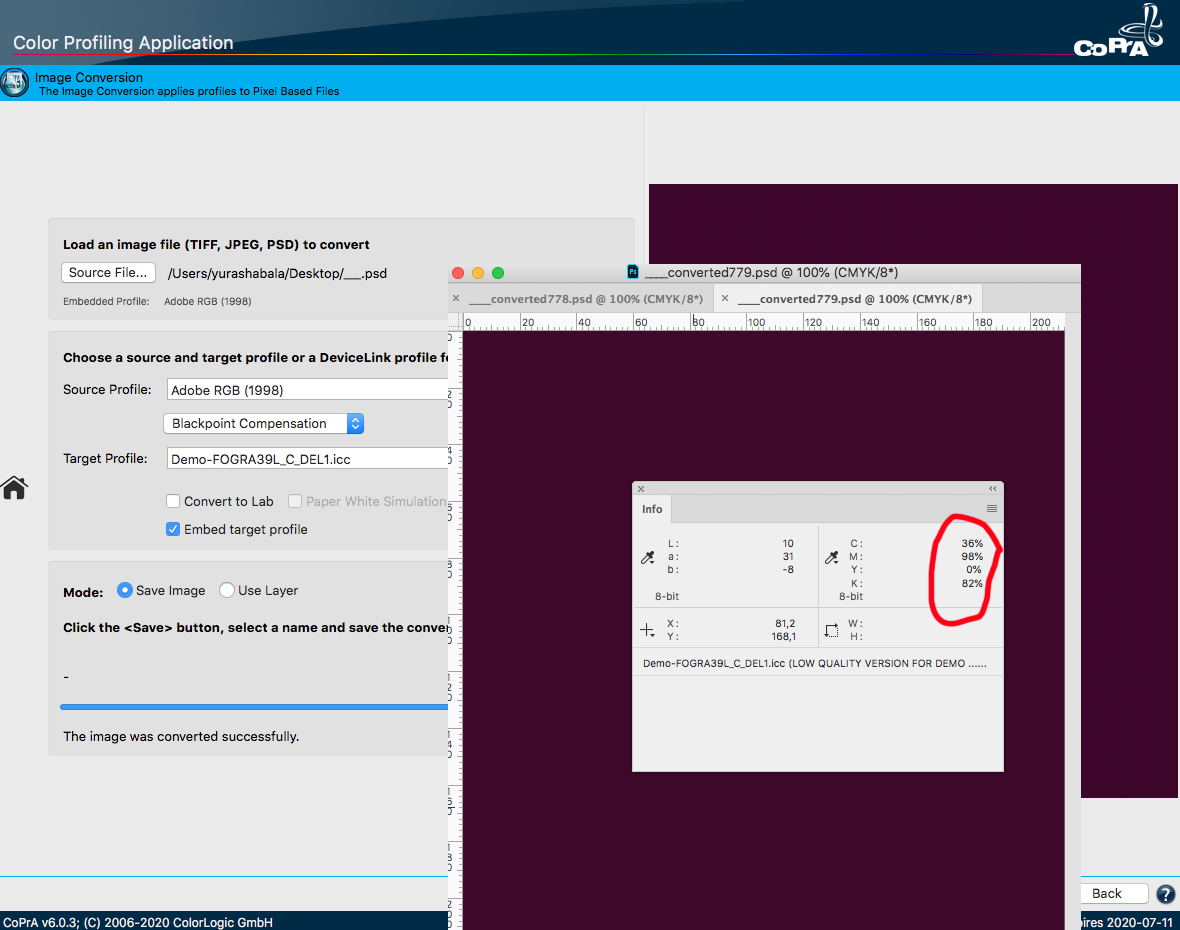Close the Info panel with its X
Image resolution: width=1180 pixels, height=930 pixels.
[641, 488]
